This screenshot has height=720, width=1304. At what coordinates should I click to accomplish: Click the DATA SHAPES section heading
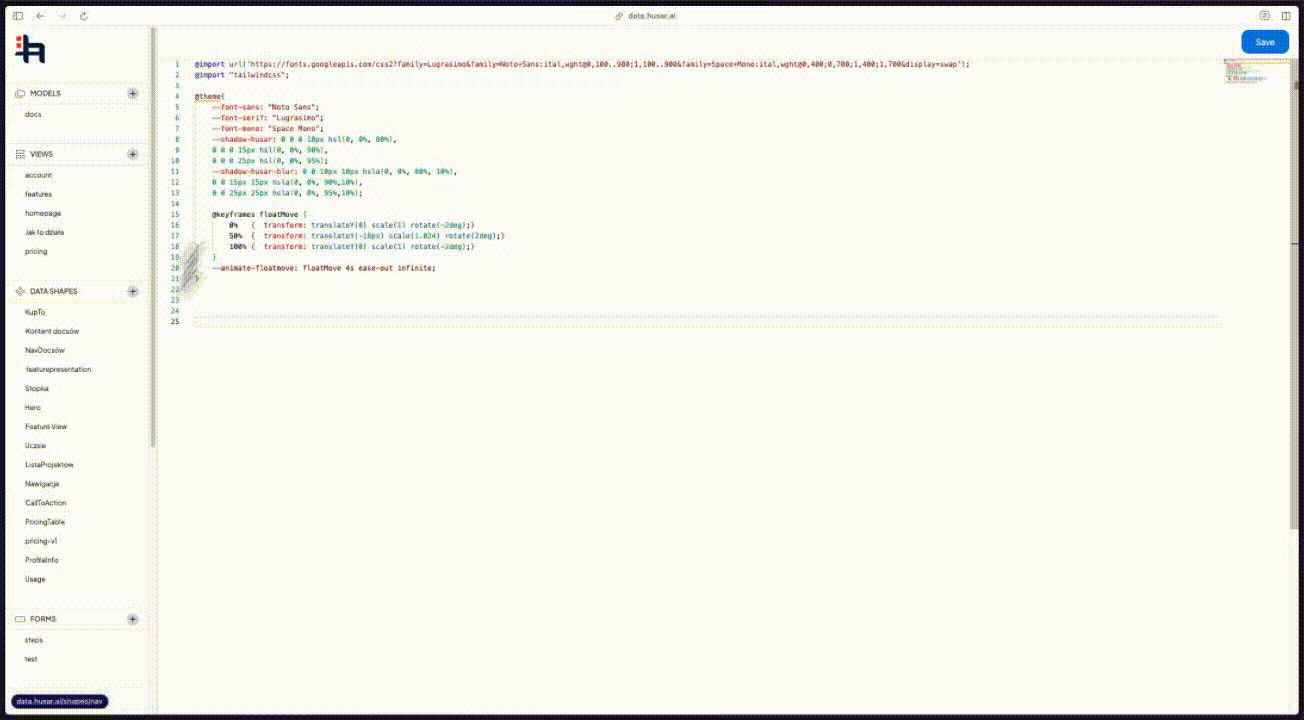54,291
